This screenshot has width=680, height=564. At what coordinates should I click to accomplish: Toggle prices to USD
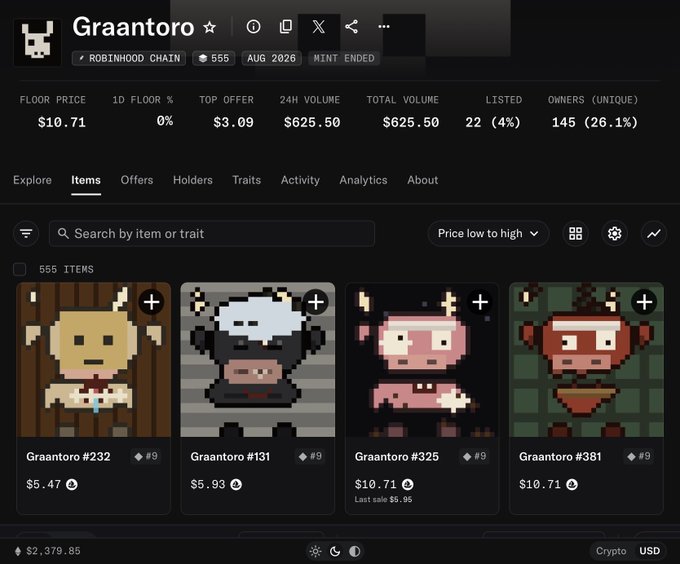tap(650, 551)
